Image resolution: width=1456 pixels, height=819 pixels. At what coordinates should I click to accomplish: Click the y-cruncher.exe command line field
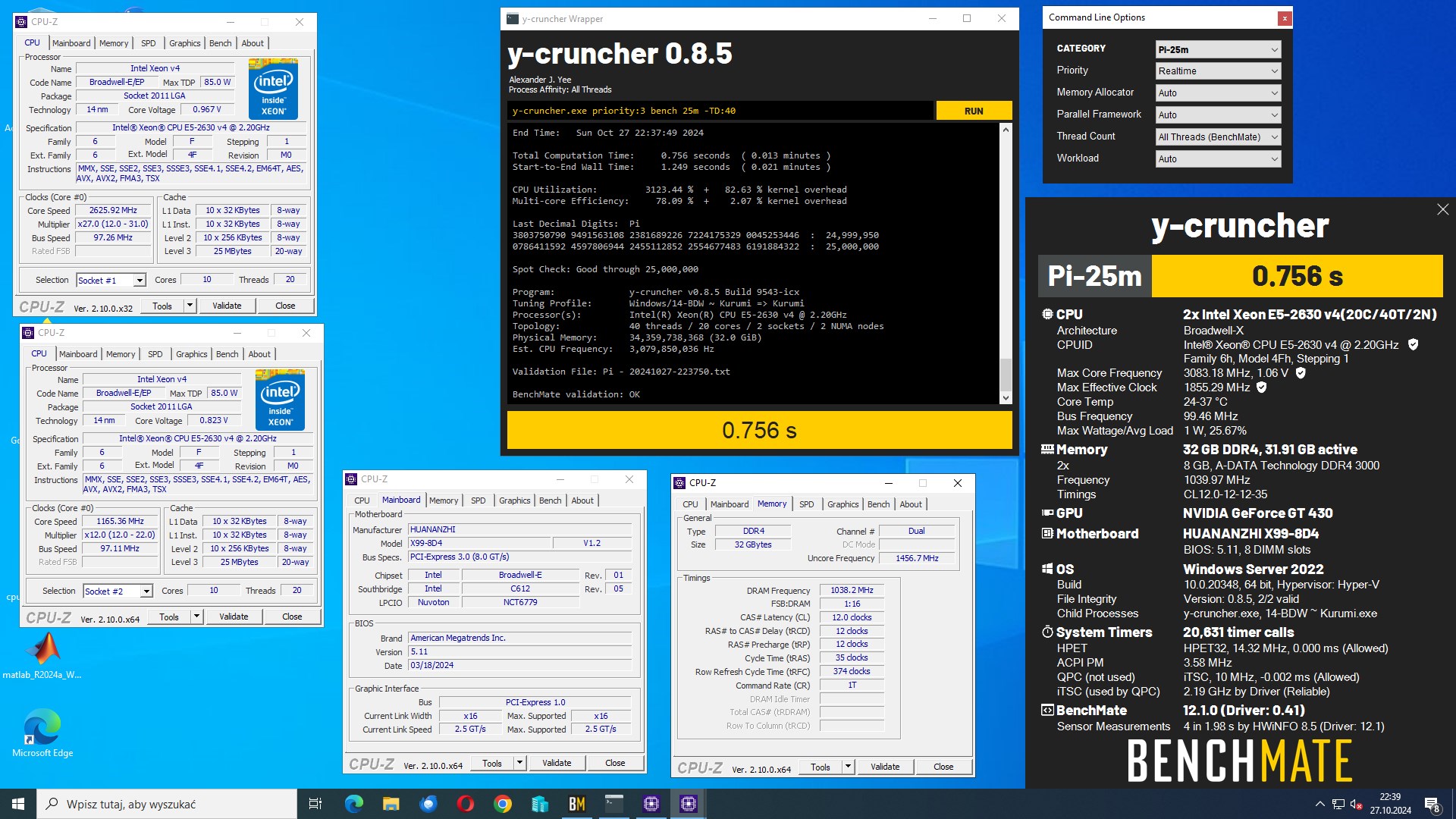(x=720, y=111)
